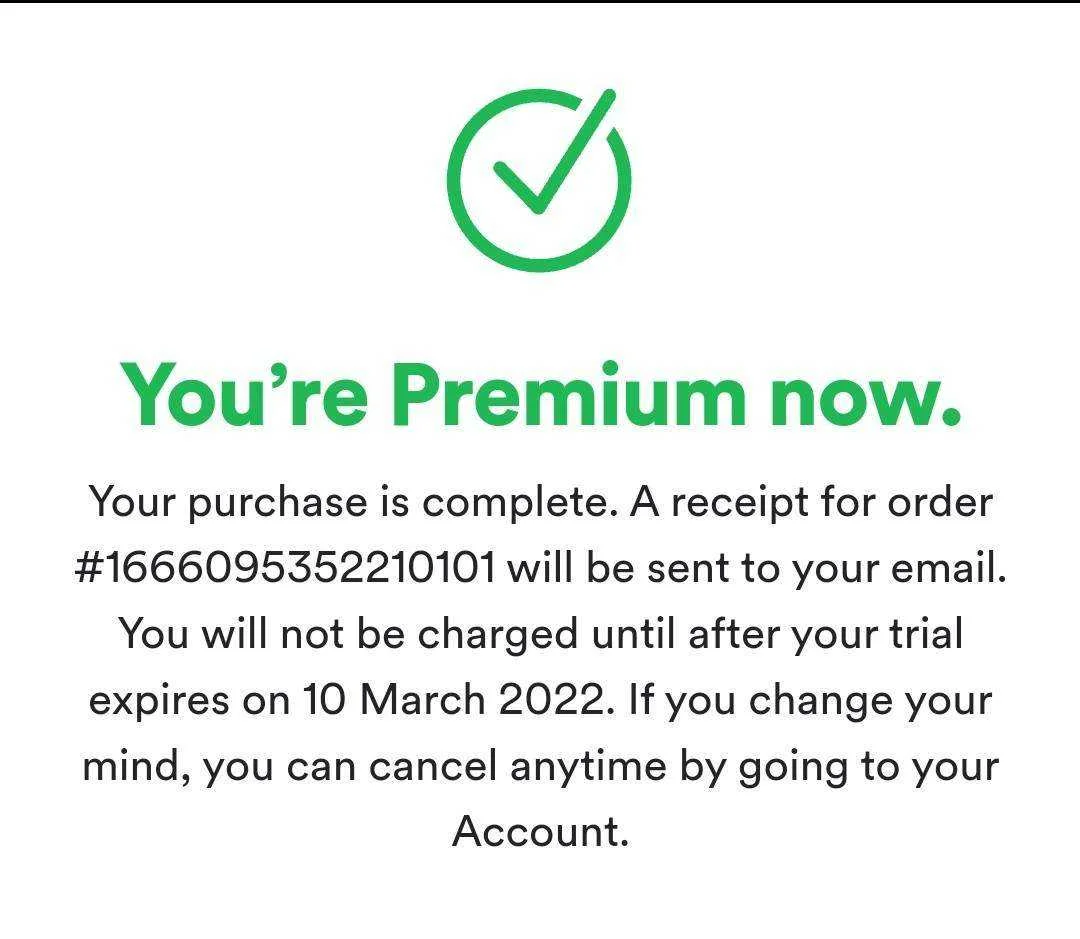This screenshot has width=1080, height=939.
Task: Click the "Your purchase is complete" sentence
Action: pos(352,504)
